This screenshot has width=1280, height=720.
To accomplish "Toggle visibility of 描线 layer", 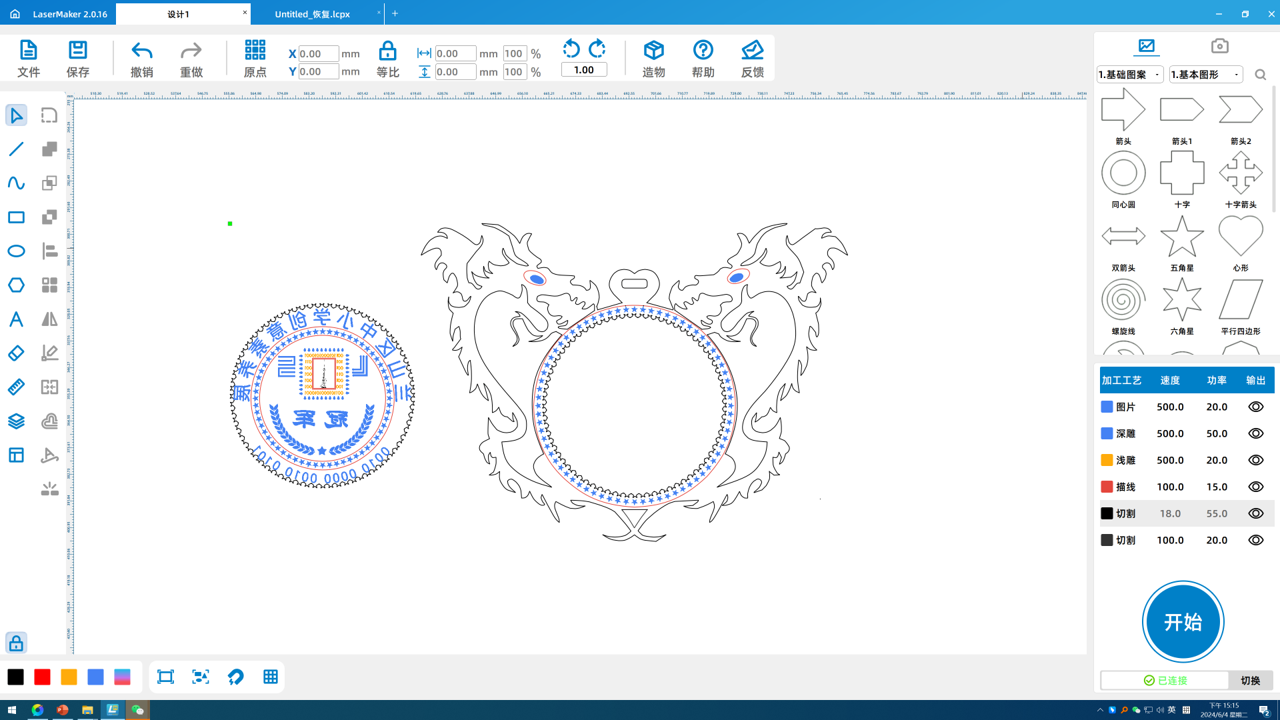I will click(x=1255, y=487).
